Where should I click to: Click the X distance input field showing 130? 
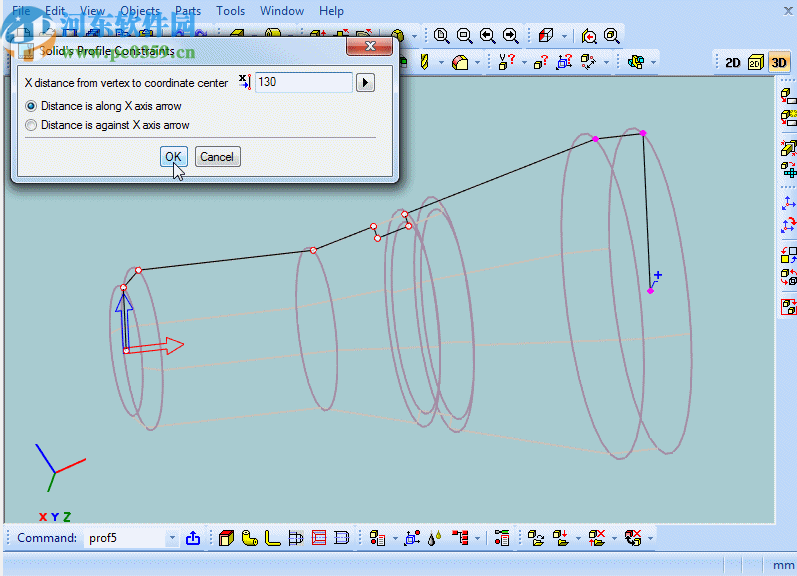point(303,82)
